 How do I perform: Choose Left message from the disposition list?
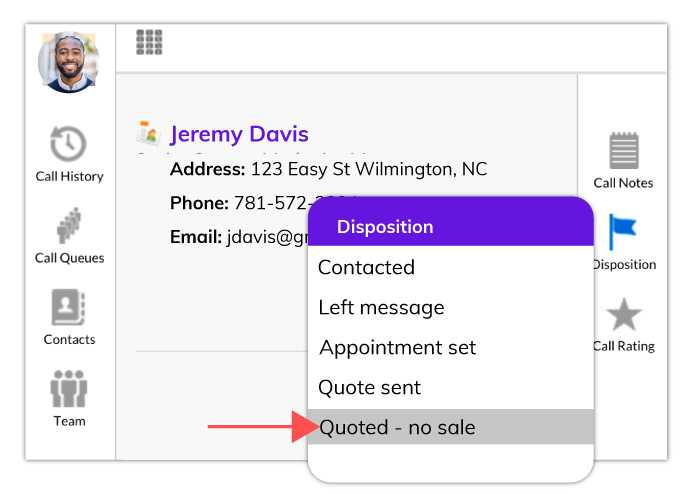coord(381,307)
